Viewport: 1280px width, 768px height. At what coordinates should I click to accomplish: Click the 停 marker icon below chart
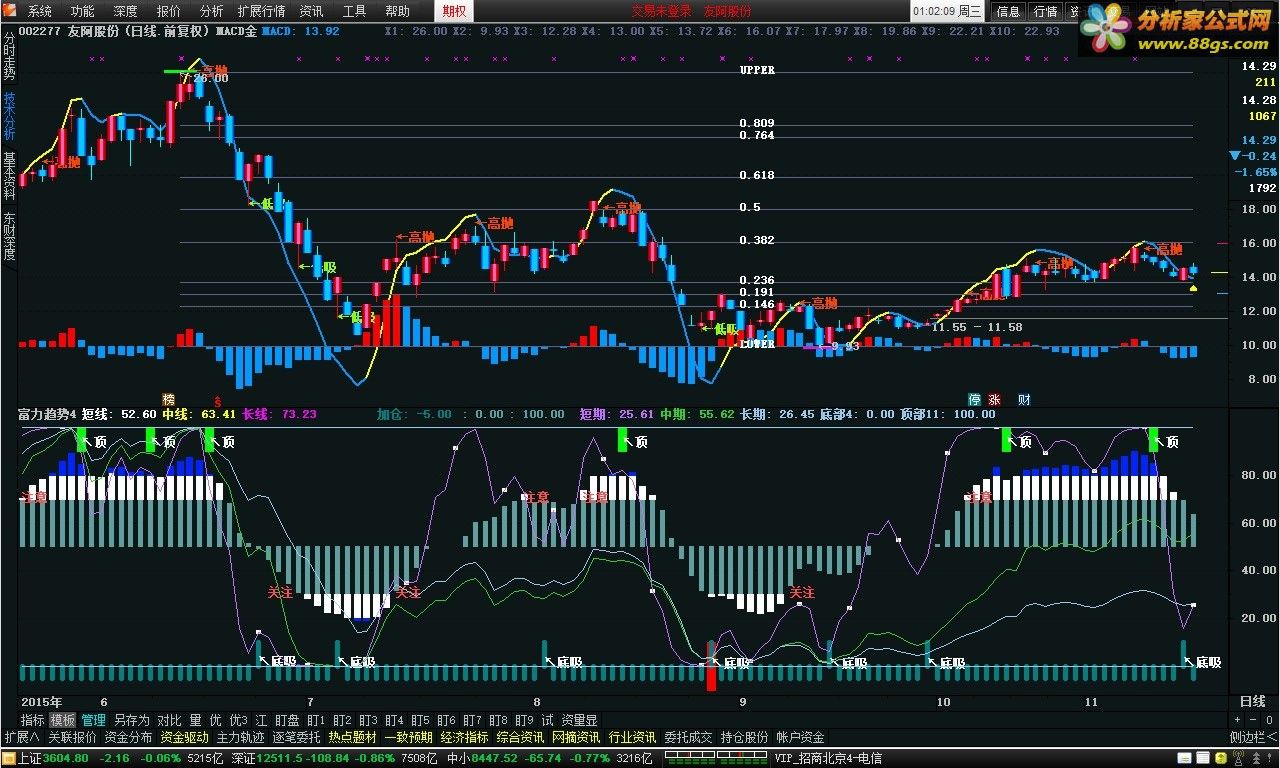click(974, 399)
